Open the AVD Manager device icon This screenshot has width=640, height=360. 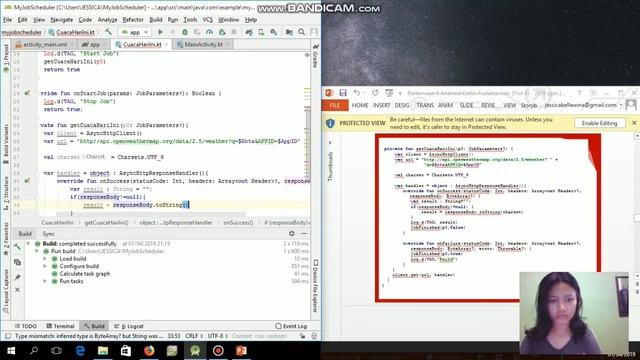pos(261,32)
